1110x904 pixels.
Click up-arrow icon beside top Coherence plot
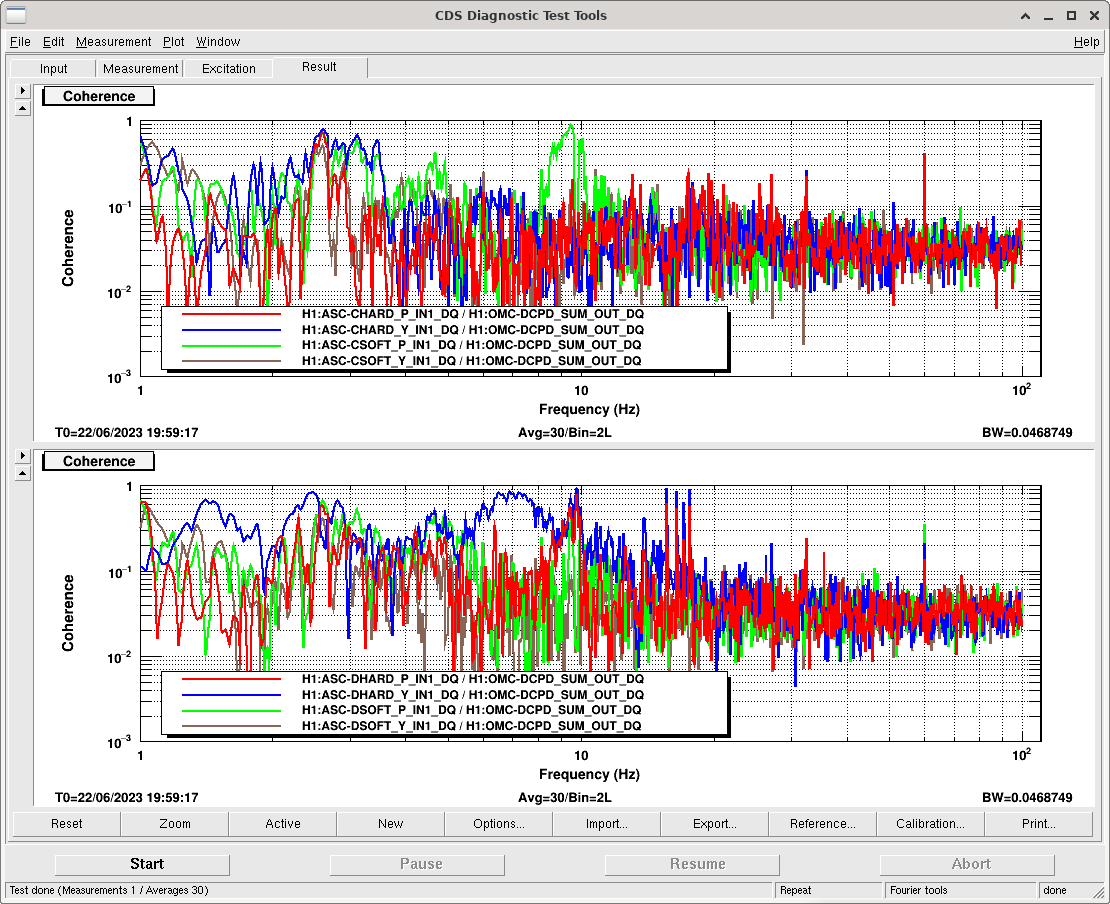pyautogui.click(x=24, y=108)
